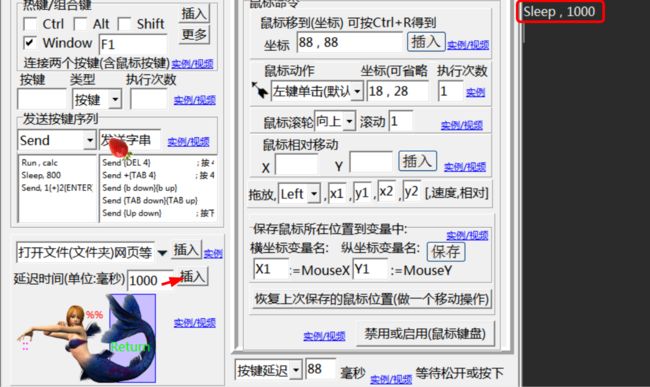Click the x2 field in the 拖放 row
Screen dimensions: 650x387
[x=387, y=191]
